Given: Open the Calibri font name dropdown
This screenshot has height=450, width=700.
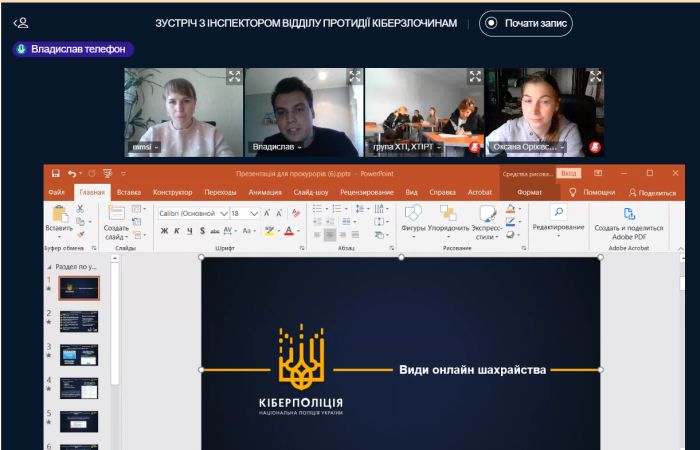Looking at the screenshot, I should pyautogui.click(x=224, y=213).
